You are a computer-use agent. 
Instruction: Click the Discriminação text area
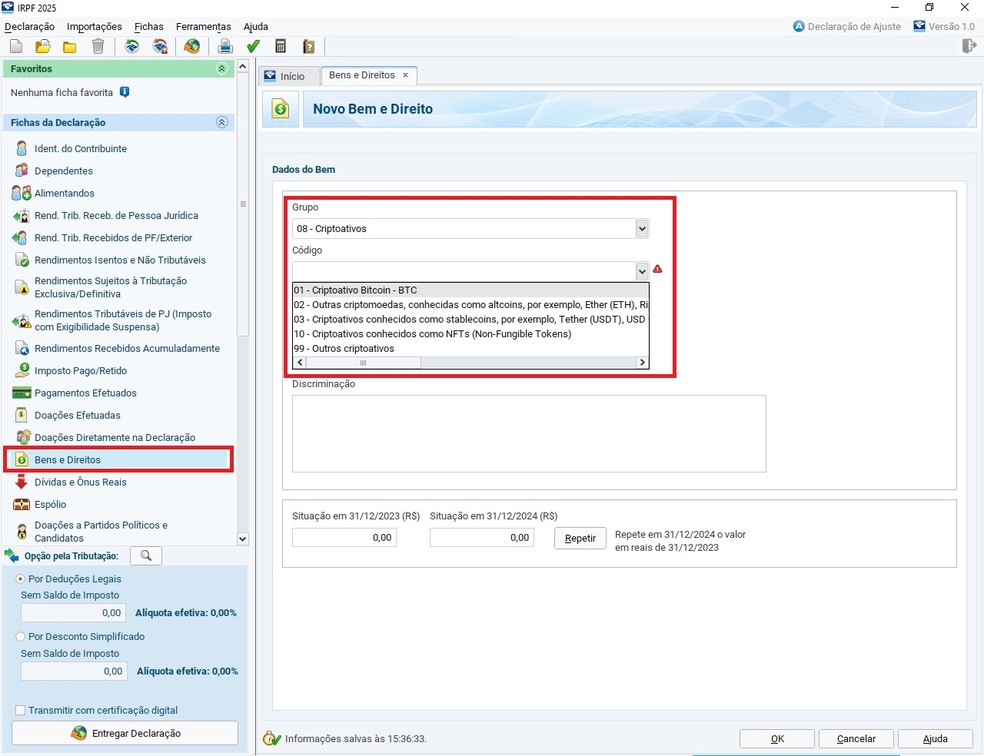click(x=528, y=433)
